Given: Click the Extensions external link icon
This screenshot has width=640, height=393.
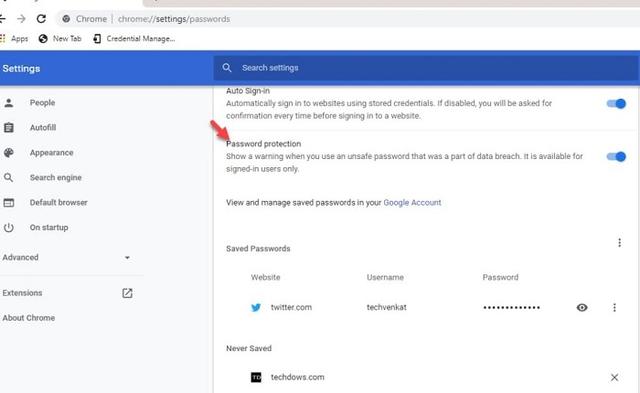Looking at the screenshot, I should tap(127, 293).
